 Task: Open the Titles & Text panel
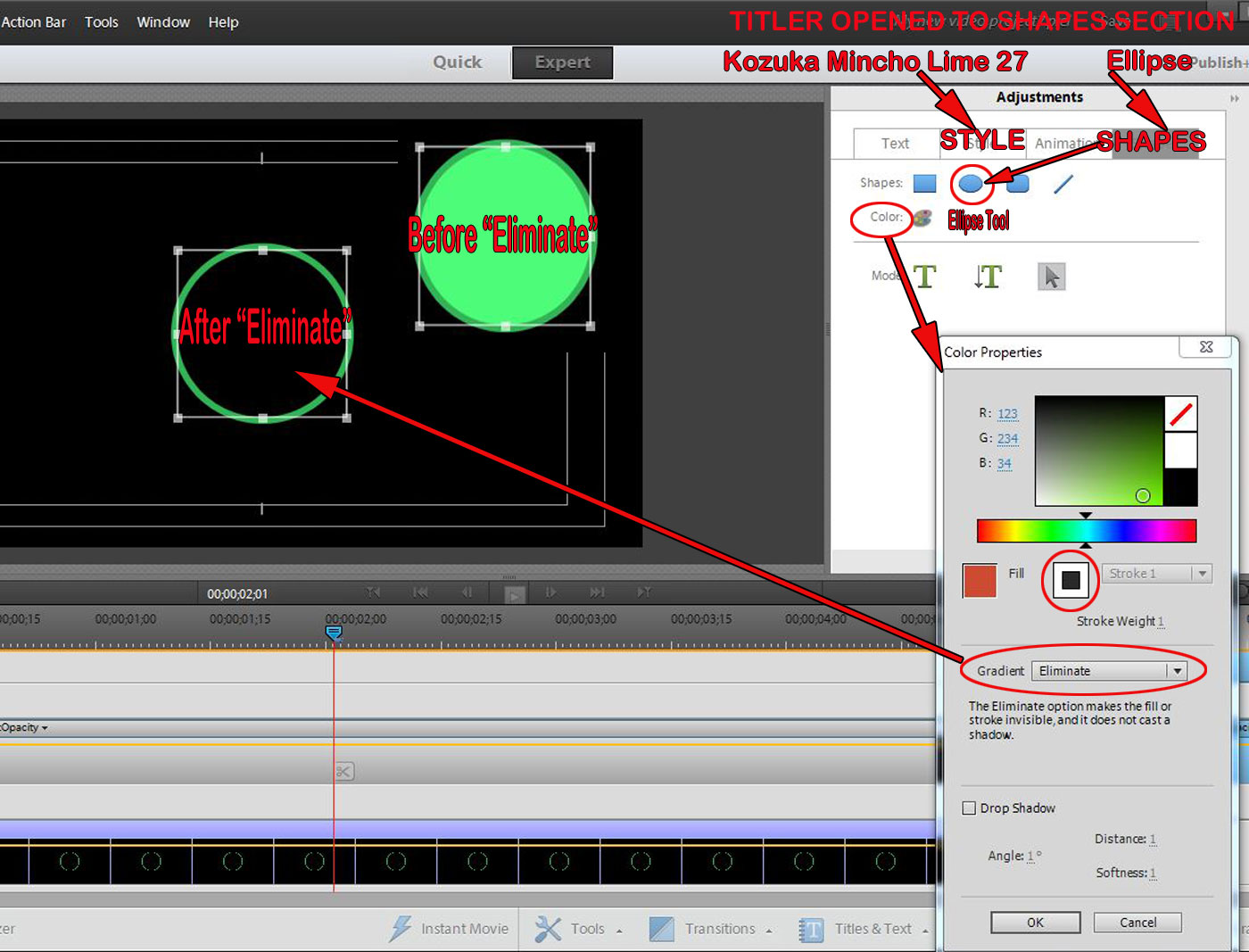pyautogui.click(x=873, y=928)
